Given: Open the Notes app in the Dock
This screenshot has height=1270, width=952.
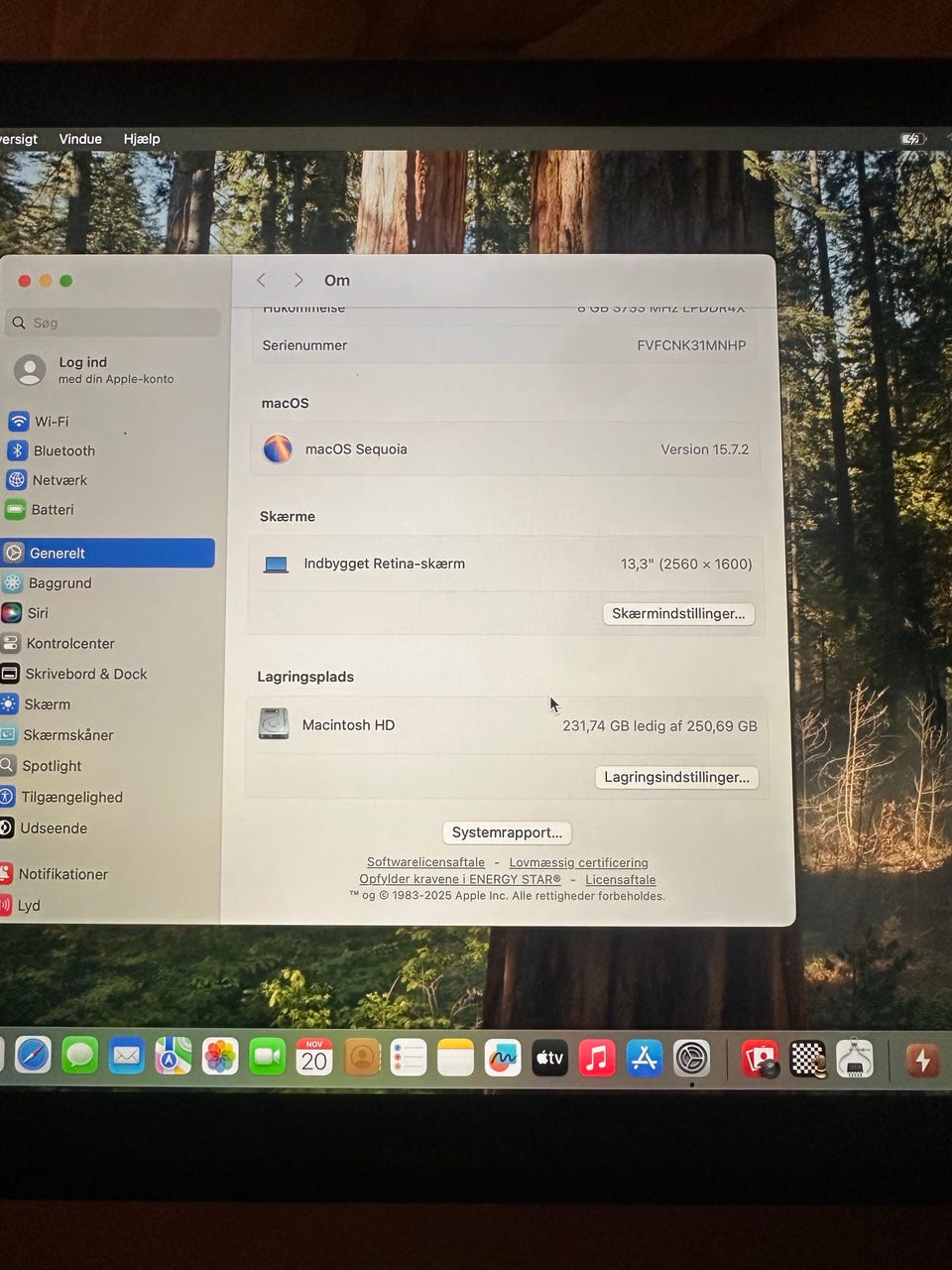Looking at the screenshot, I should (x=455, y=1058).
